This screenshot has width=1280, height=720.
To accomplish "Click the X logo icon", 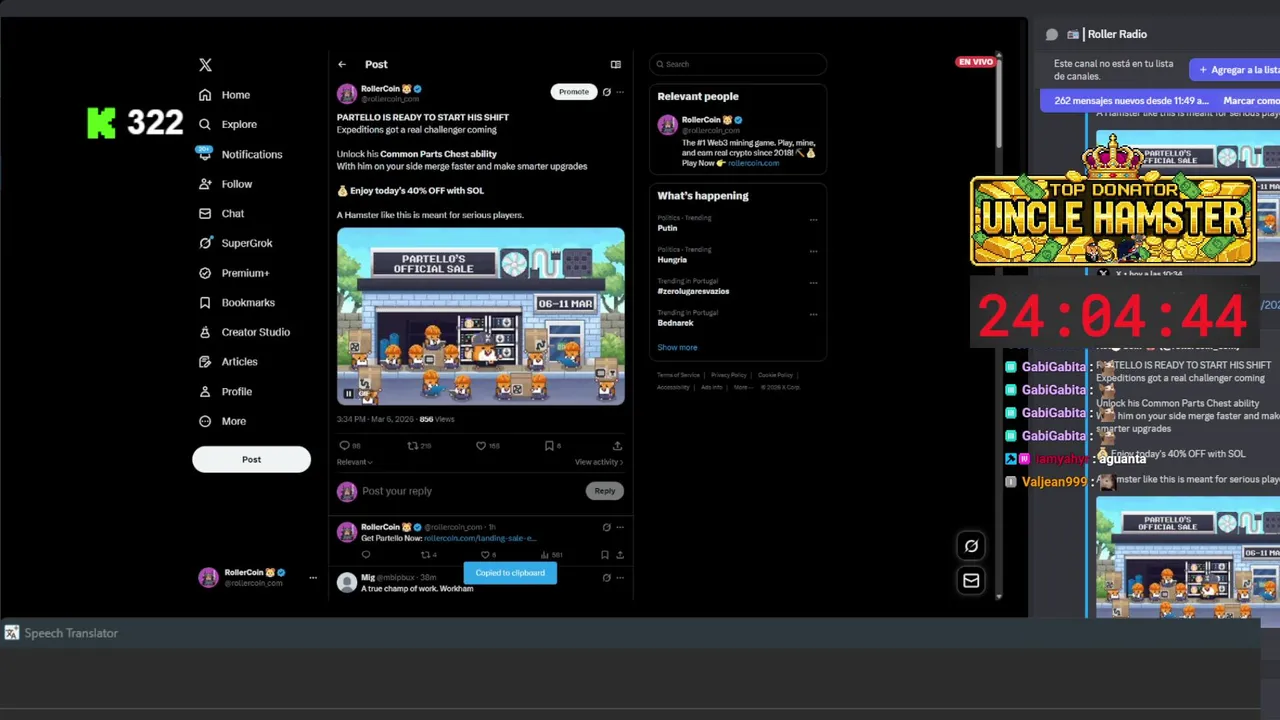I will tap(205, 65).
